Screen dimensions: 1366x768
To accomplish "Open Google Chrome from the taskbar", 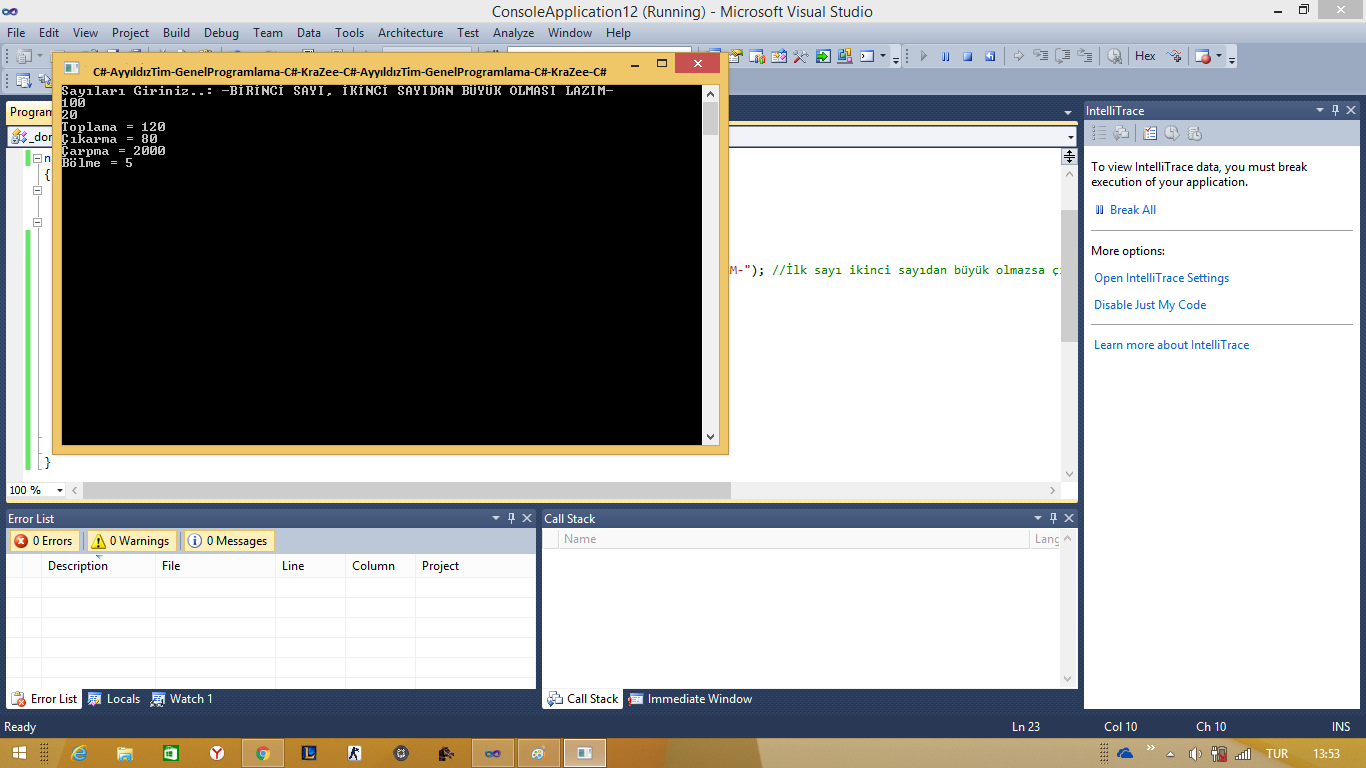I will (263, 753).
